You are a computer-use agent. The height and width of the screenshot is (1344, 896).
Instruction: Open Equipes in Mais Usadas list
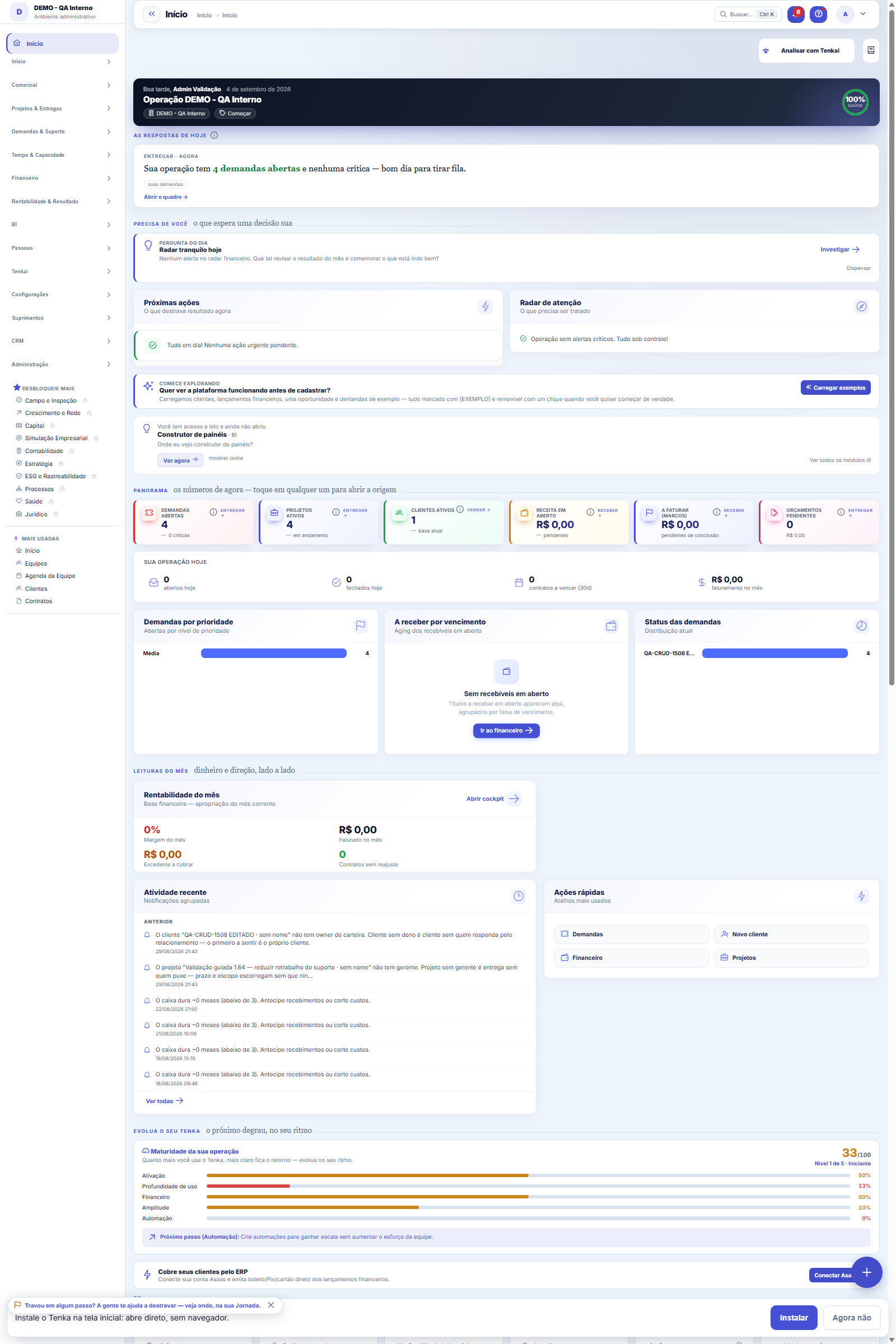(x=35, y=563)
